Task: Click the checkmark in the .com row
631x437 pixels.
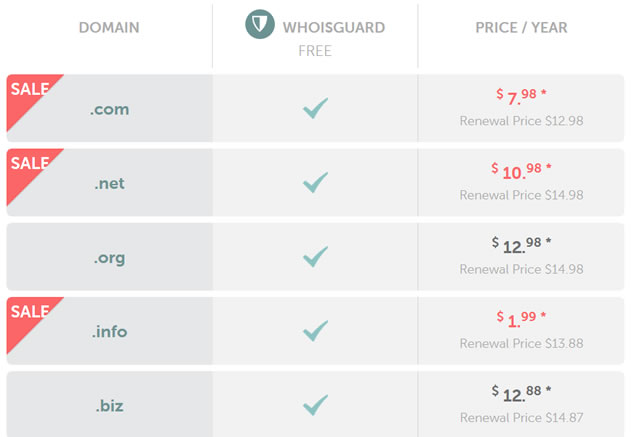Action: (316, 108)
